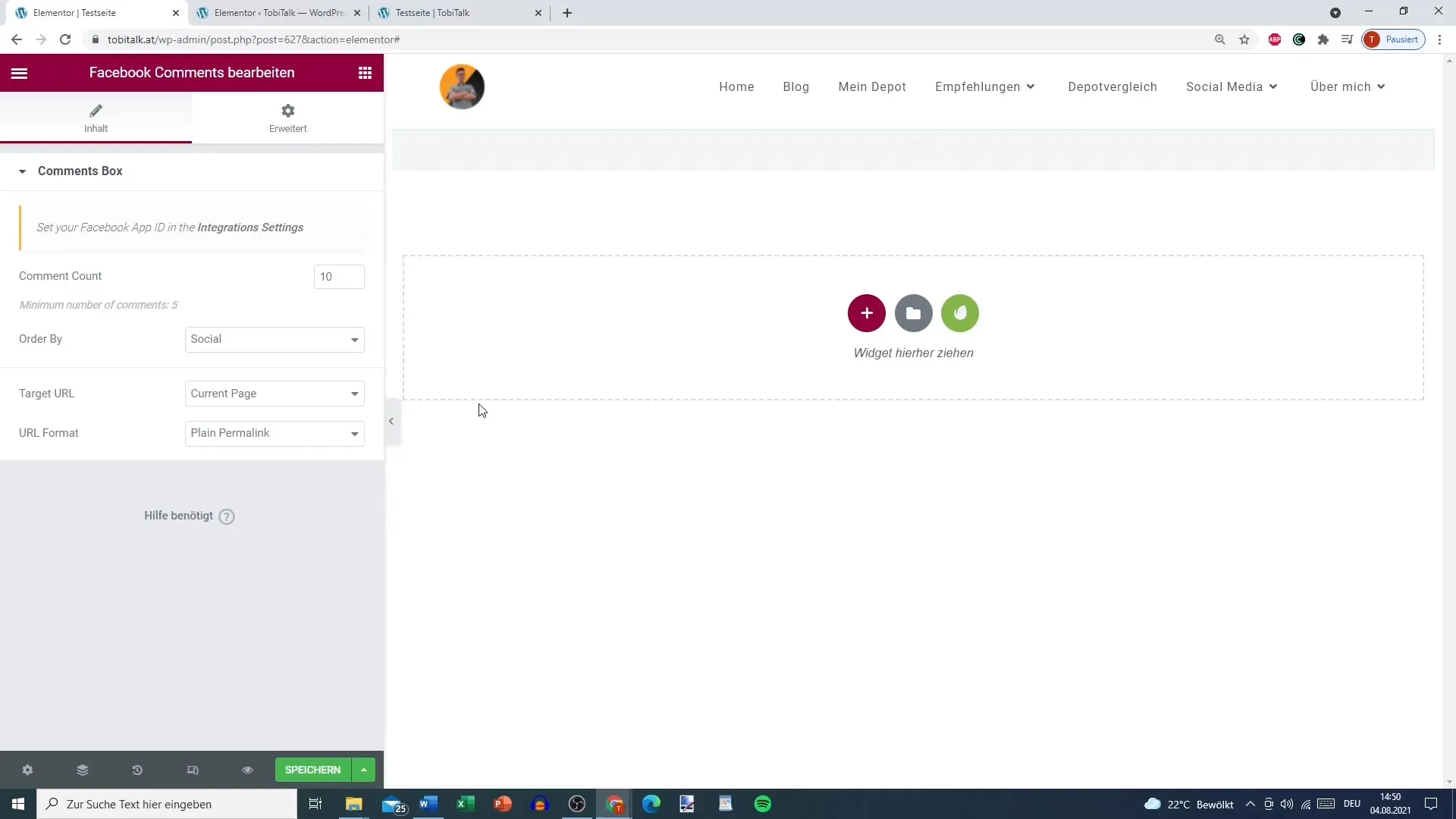Open the Integrations Settings link
This screenshot has width=1456, height=819.
[250, 227]
